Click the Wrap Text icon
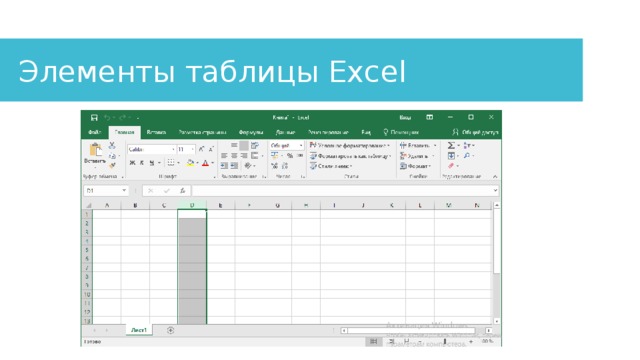This screenshot has height=360, width=640. pos(255,145)
